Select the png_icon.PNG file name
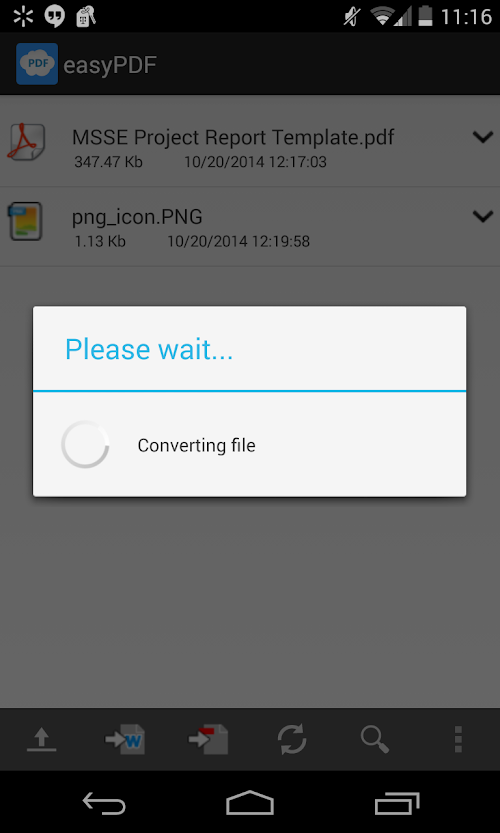Viewport: 500px width, 833px height. [137, 217]
